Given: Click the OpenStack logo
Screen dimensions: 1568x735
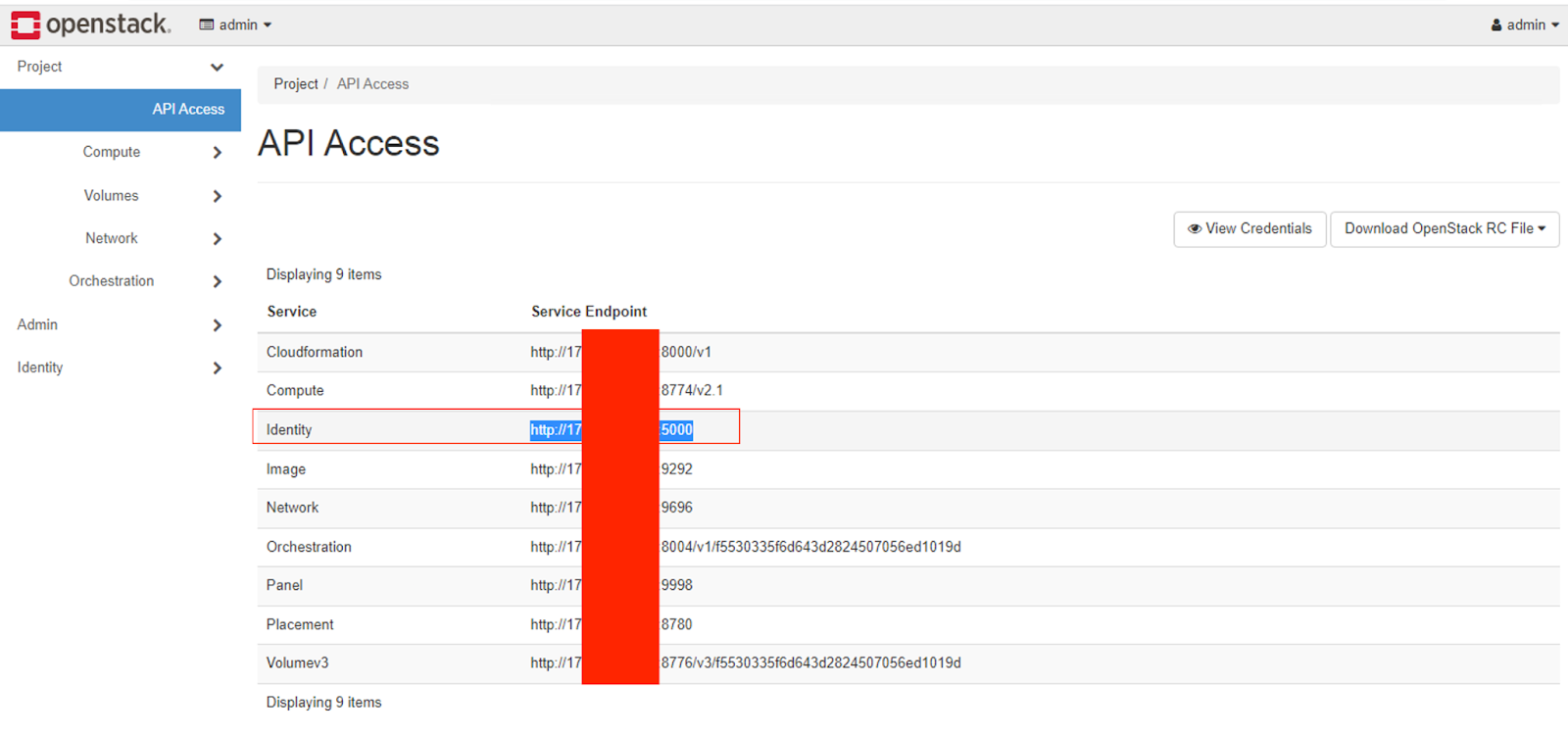Looking at the screenshot, I should 91,24.
